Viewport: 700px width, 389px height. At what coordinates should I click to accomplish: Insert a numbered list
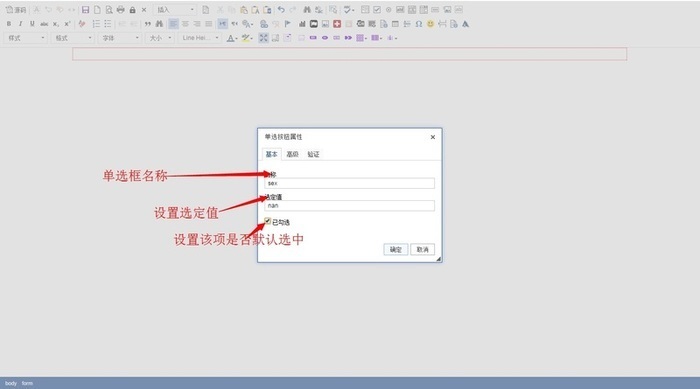click(96, 24)
